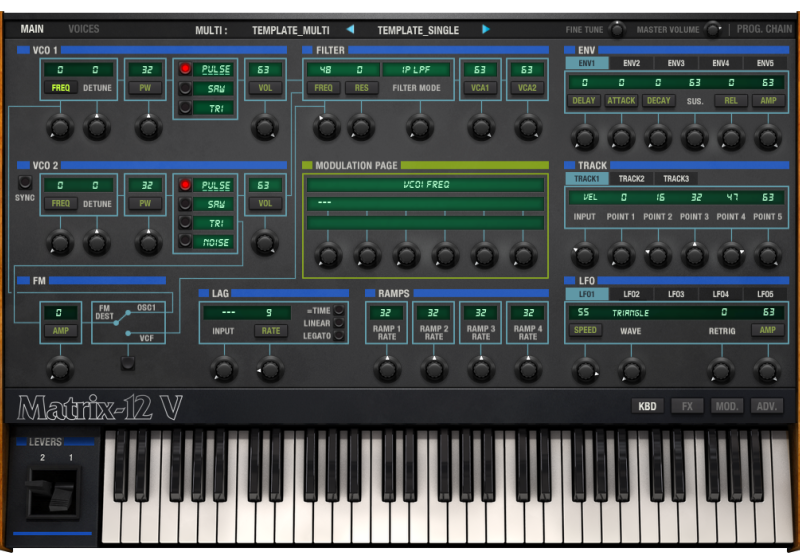Screen dimensions: 800x560
Task: Click the RES button in FILTER
Action: pos(361,88)
